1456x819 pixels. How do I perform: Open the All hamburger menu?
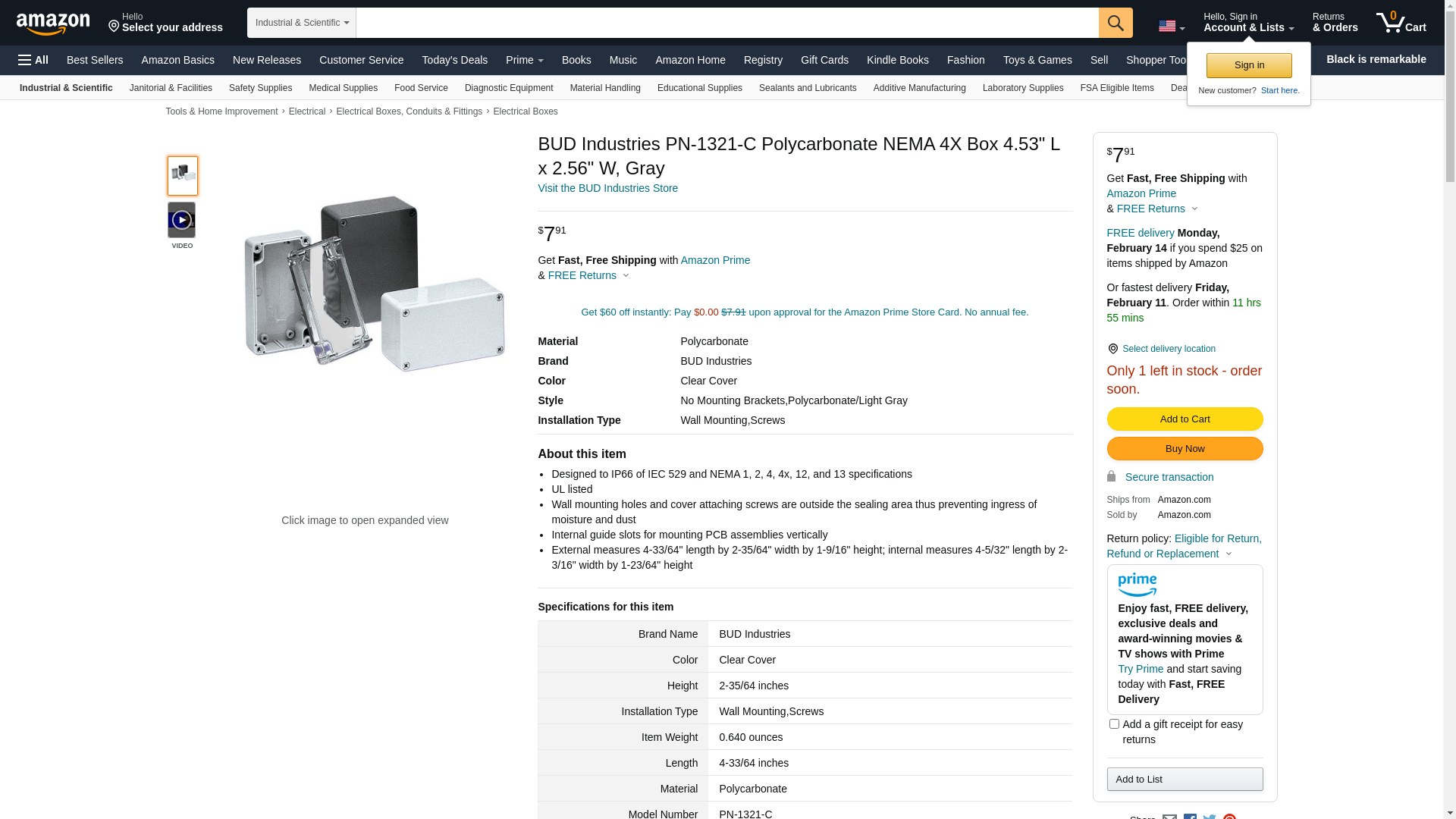33,60
